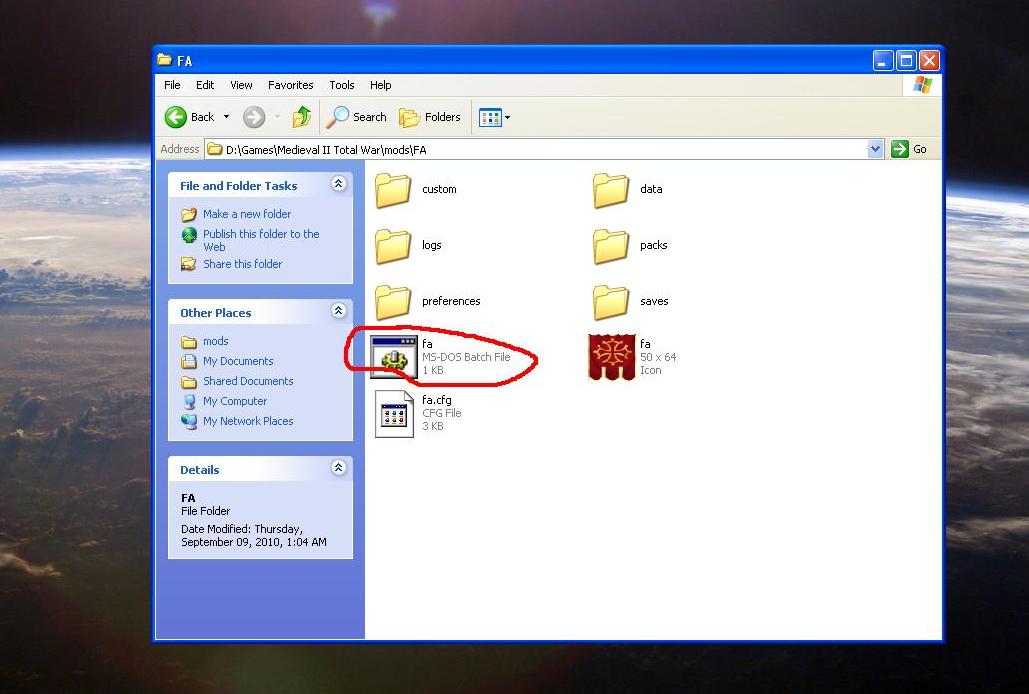The height and width of the screenshot is (694, 1029).
Task: Select the packs folder icon
Action: (x=611, y=246)
